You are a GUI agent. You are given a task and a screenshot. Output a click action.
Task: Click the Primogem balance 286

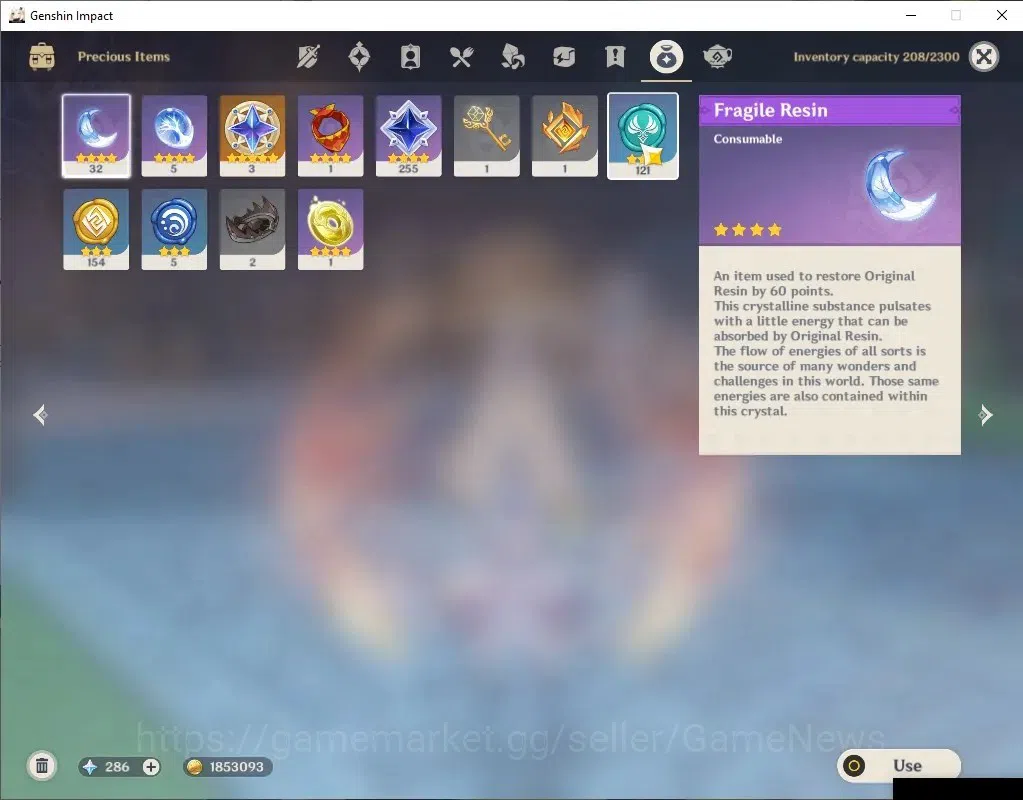tap(117, 767)
